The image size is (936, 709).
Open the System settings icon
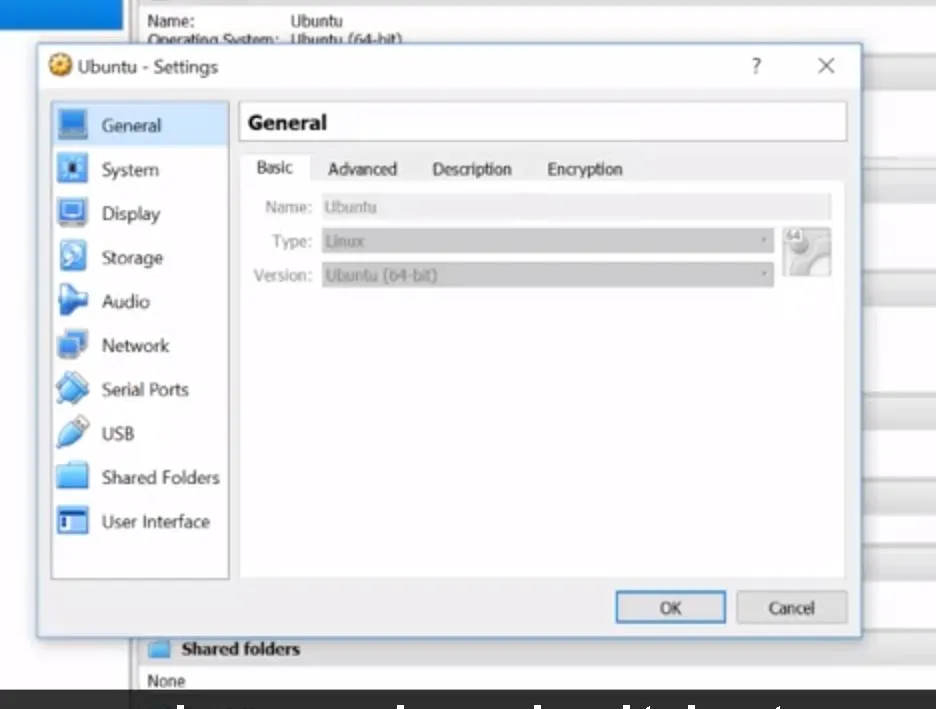click(x=73, y=168)
